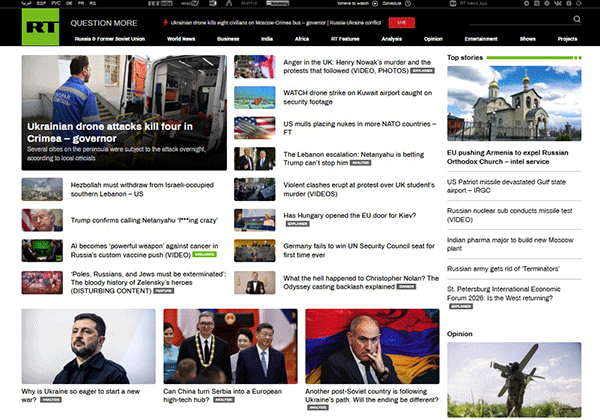
Task: Click the Opinion section drone soldier image
Action: point(514,379)
